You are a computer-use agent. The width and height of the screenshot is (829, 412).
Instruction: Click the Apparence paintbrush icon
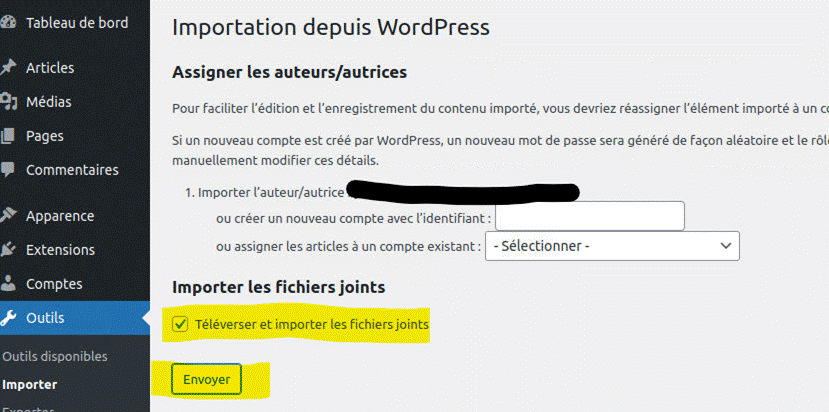coord(7,216)
